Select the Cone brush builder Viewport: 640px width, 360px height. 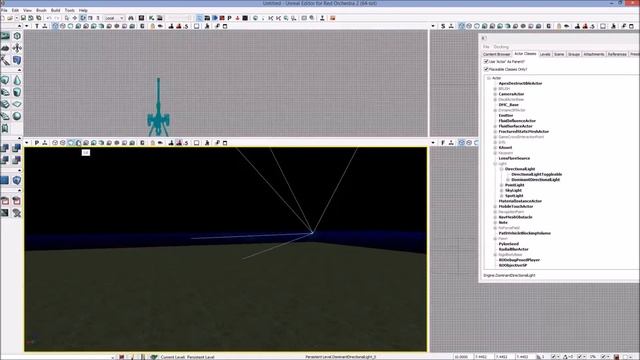(17, 80)
